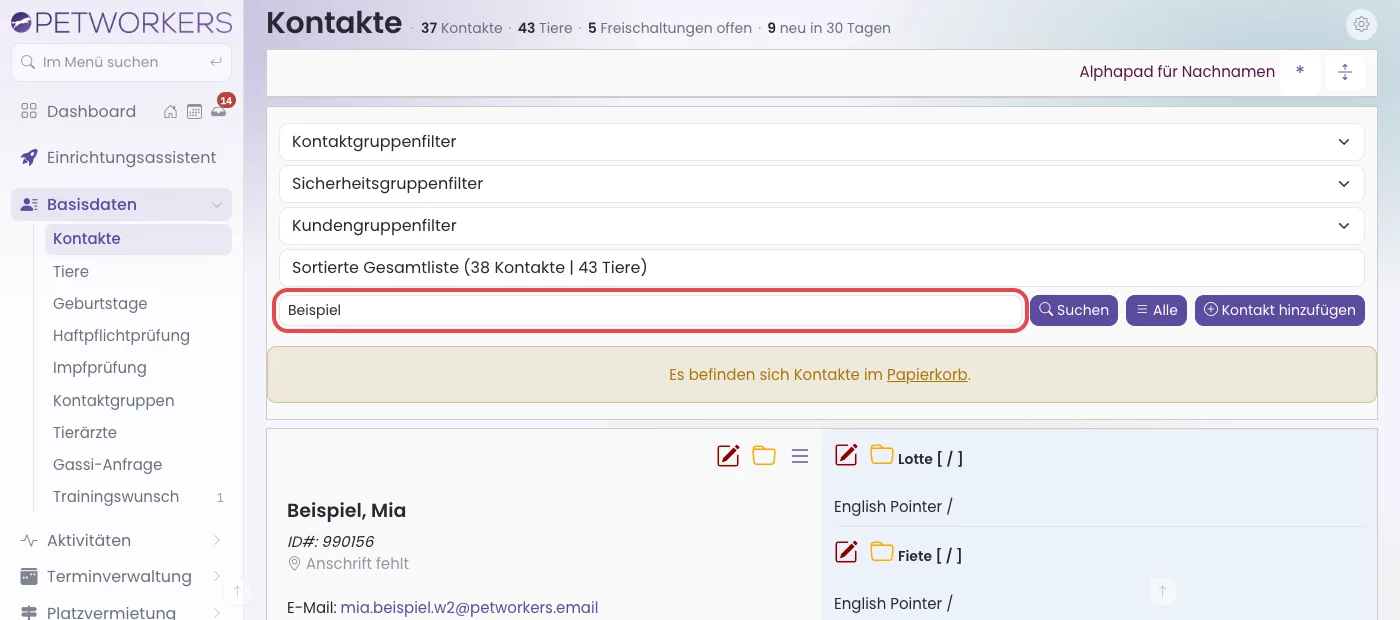Expand the Kontaktgruppenfilter panel
The height and width of the screenshot is (620, 1400).
[821, 142]
